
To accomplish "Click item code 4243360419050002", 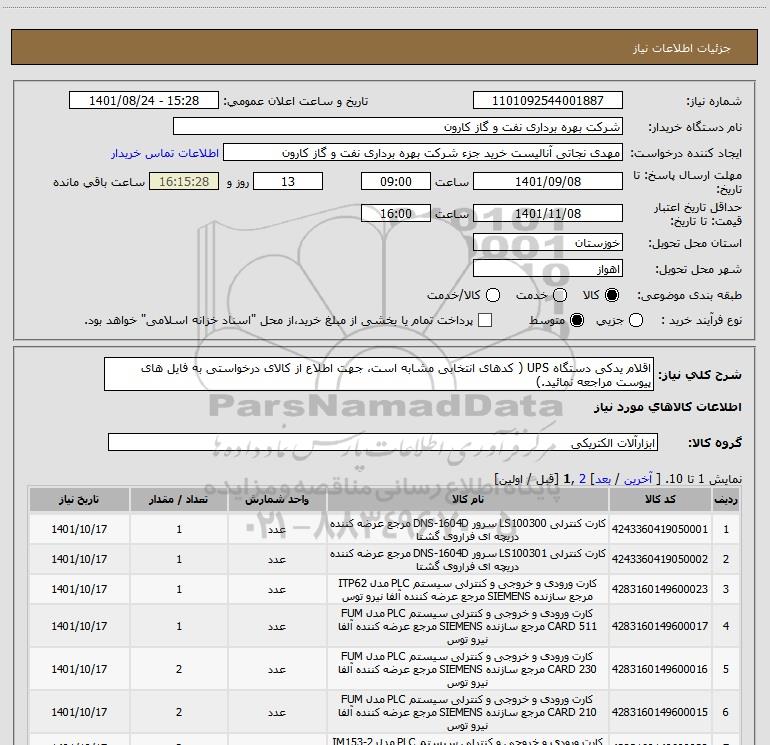I will pyautogui.click(x=660, y=559).
